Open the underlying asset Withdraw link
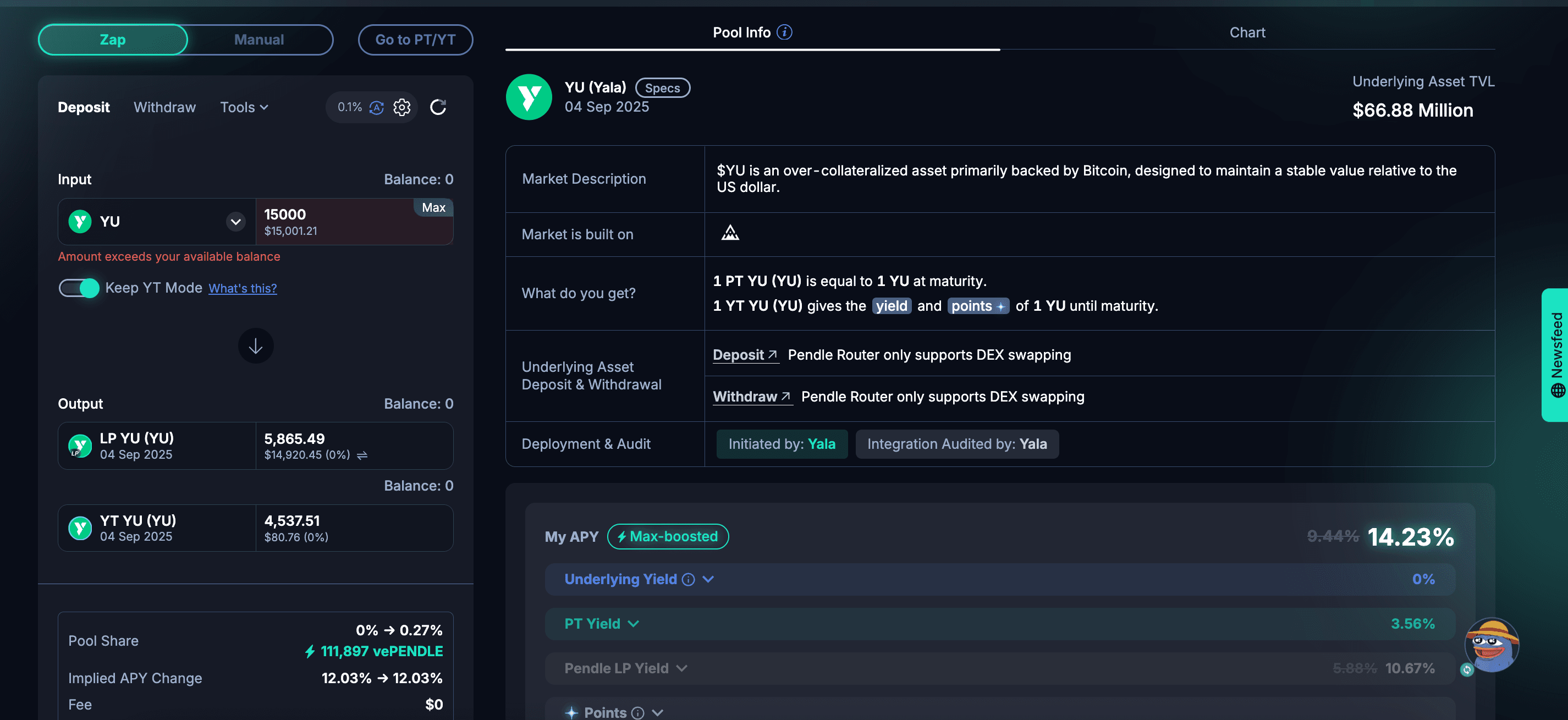The width and height of the screenshot is (1568, 720). point(752,397)
